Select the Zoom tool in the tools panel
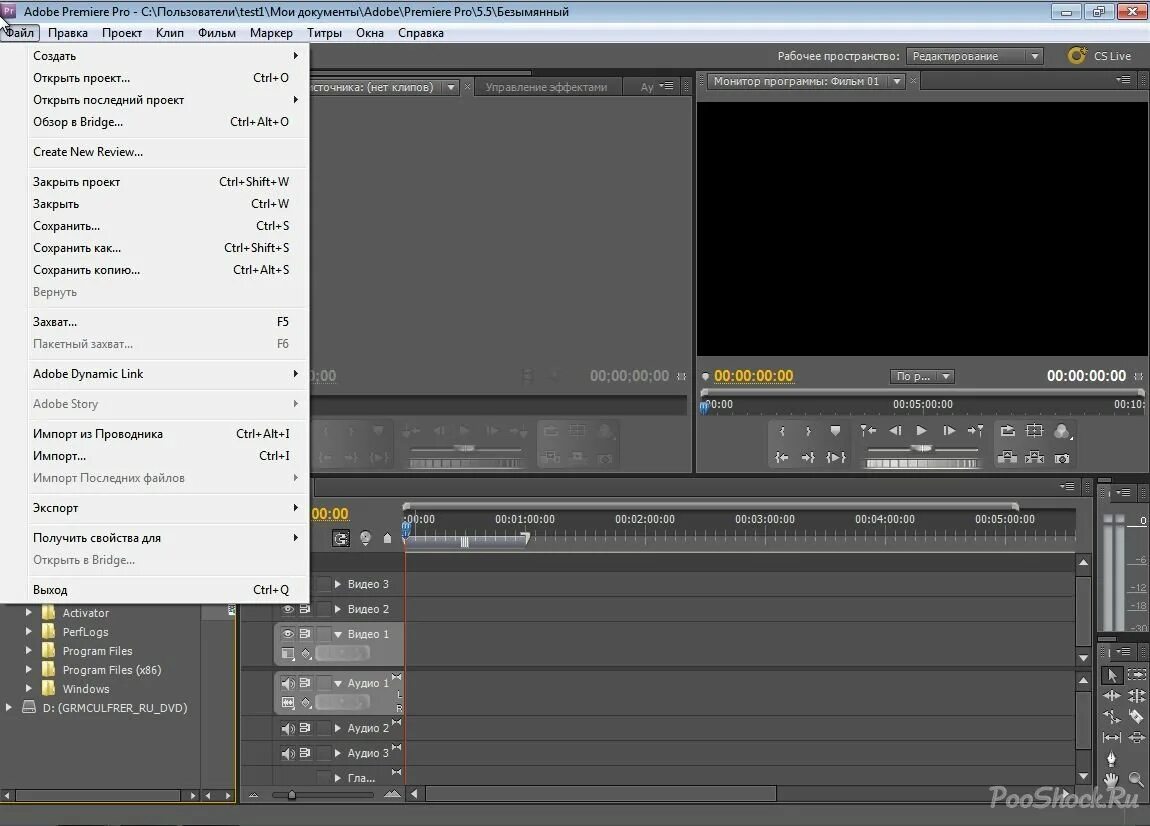The height and width of the screenshot is (826, 1150). [x=1136, y=779]
